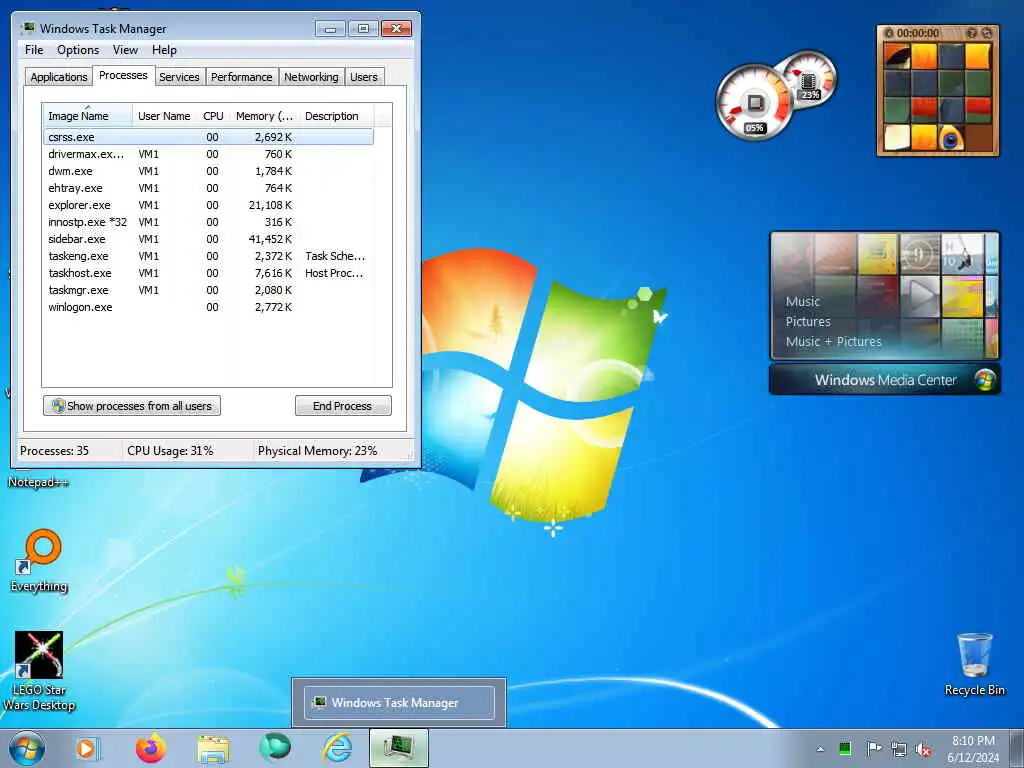Viewport: 1024px width, 768px height.
Task: Click the Show desktop button at taskbar end
Action: click(1017, 748)
